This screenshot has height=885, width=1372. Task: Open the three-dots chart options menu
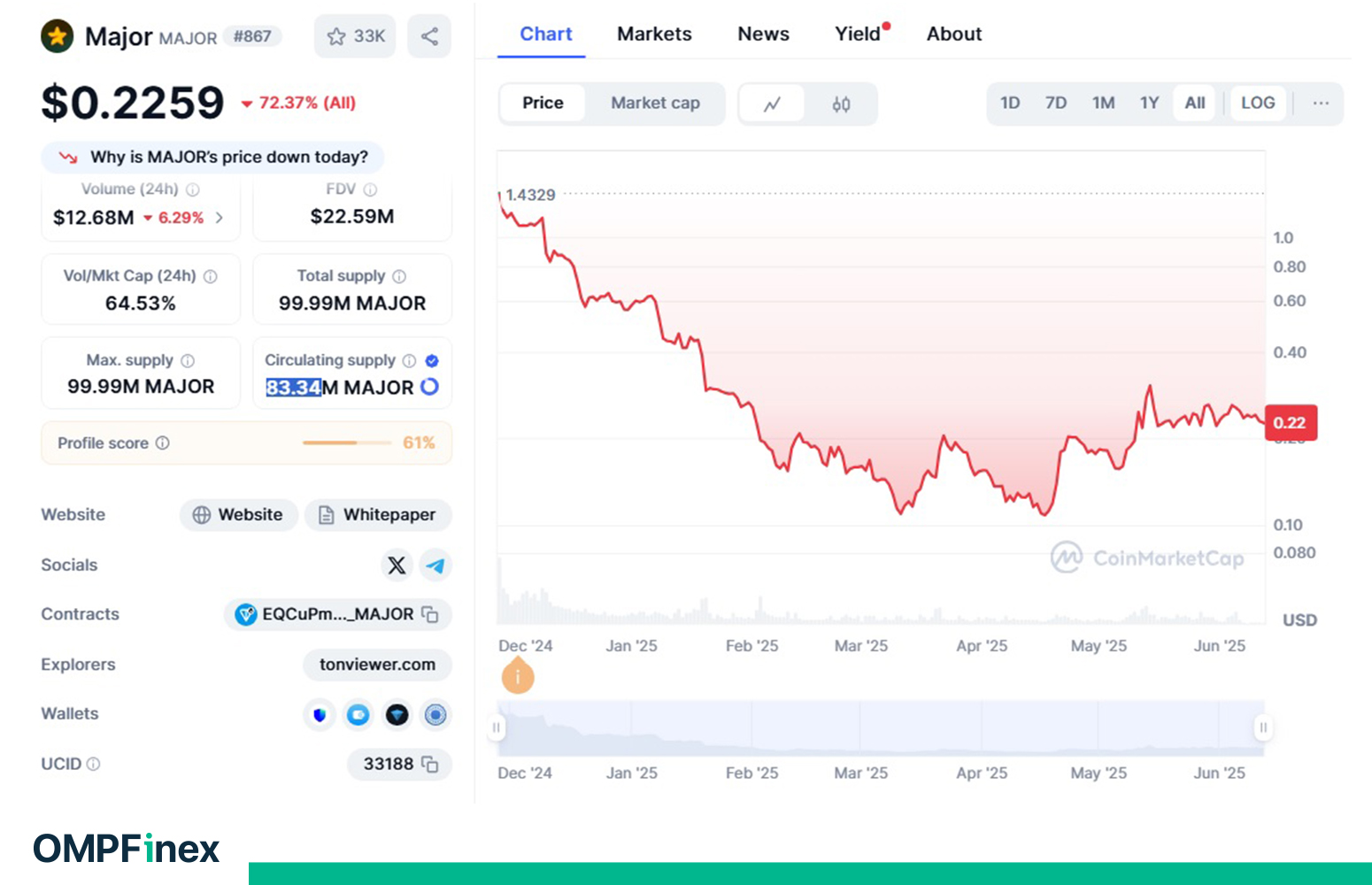[1321, 104]
